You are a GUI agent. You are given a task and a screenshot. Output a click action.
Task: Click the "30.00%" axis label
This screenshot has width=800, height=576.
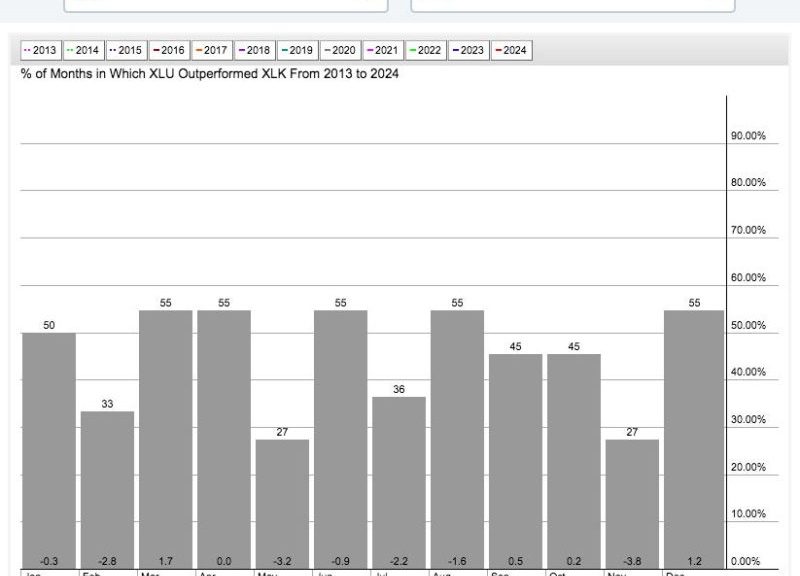pos(748,420)
